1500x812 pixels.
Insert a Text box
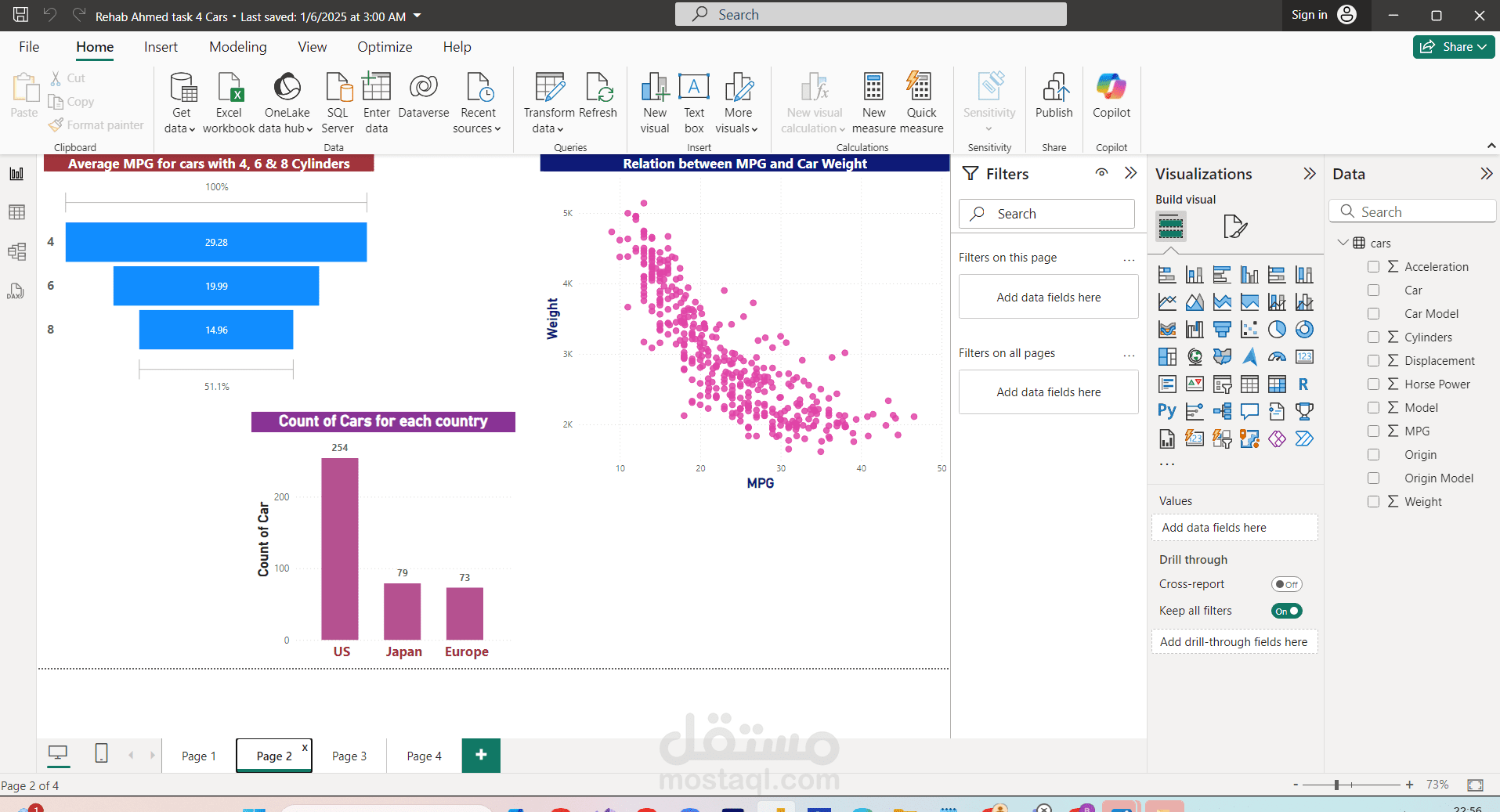click(694, 103)
